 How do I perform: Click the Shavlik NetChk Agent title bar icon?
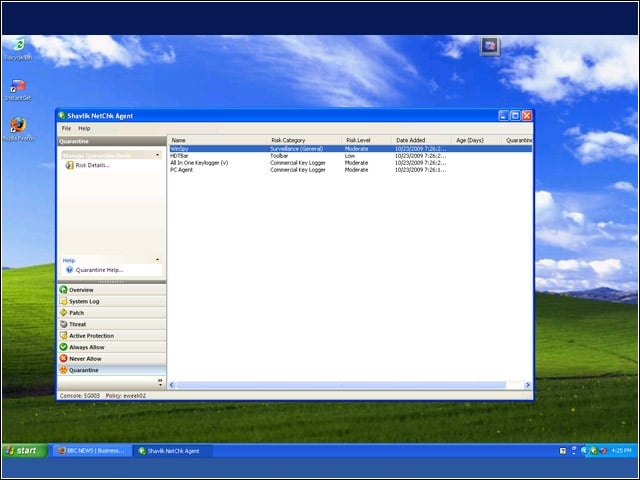click(62, 116)
